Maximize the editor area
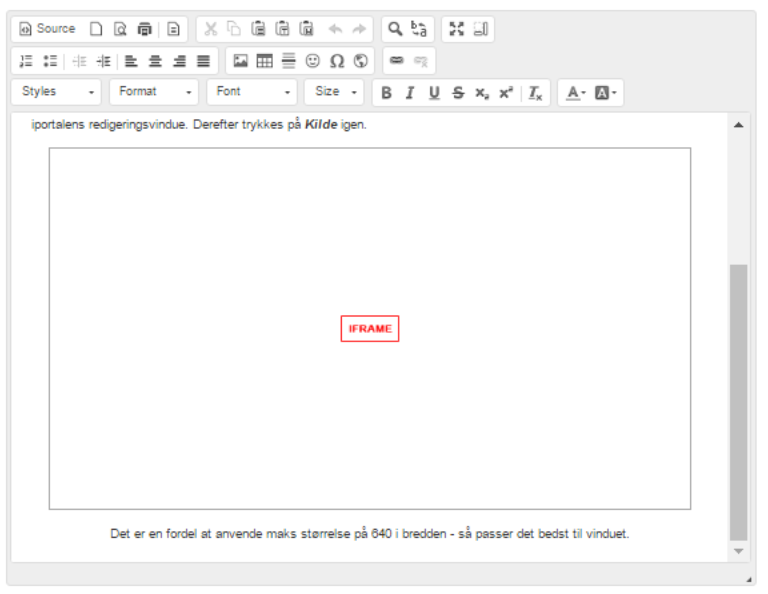 tap(456, 29)
